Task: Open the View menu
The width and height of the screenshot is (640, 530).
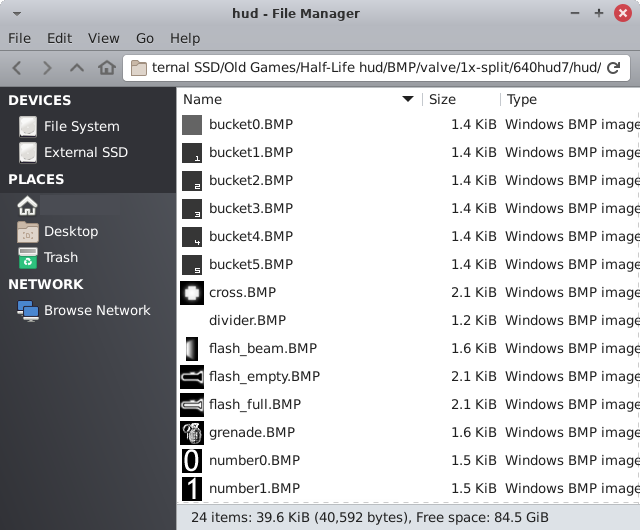Action: point(103,38)
